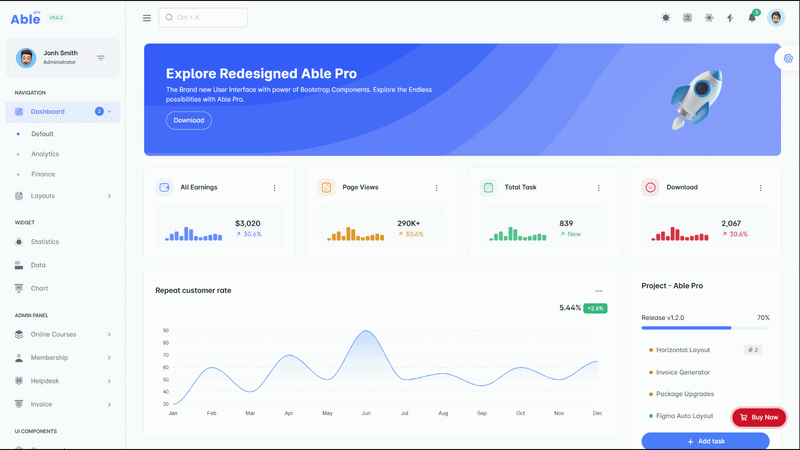Open the user avatar in header
The image size is (800, 450).
[776, 18]
